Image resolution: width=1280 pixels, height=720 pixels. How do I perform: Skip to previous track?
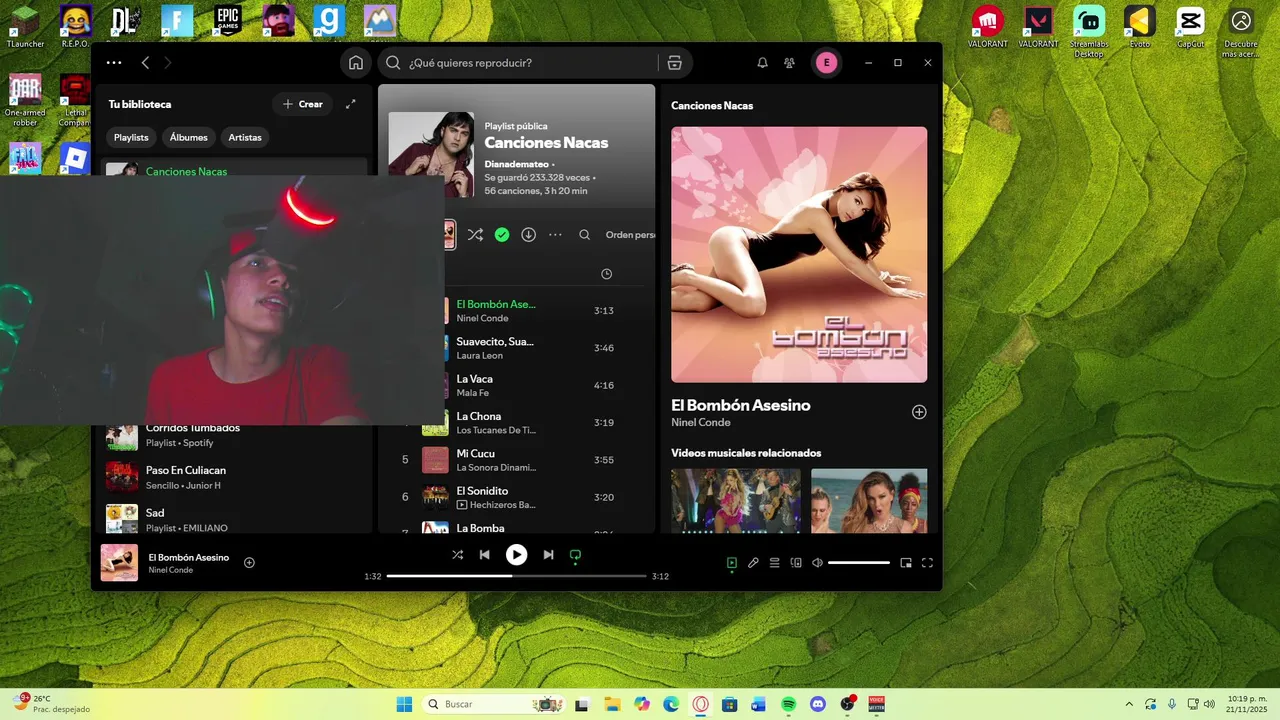coord(484,554)
